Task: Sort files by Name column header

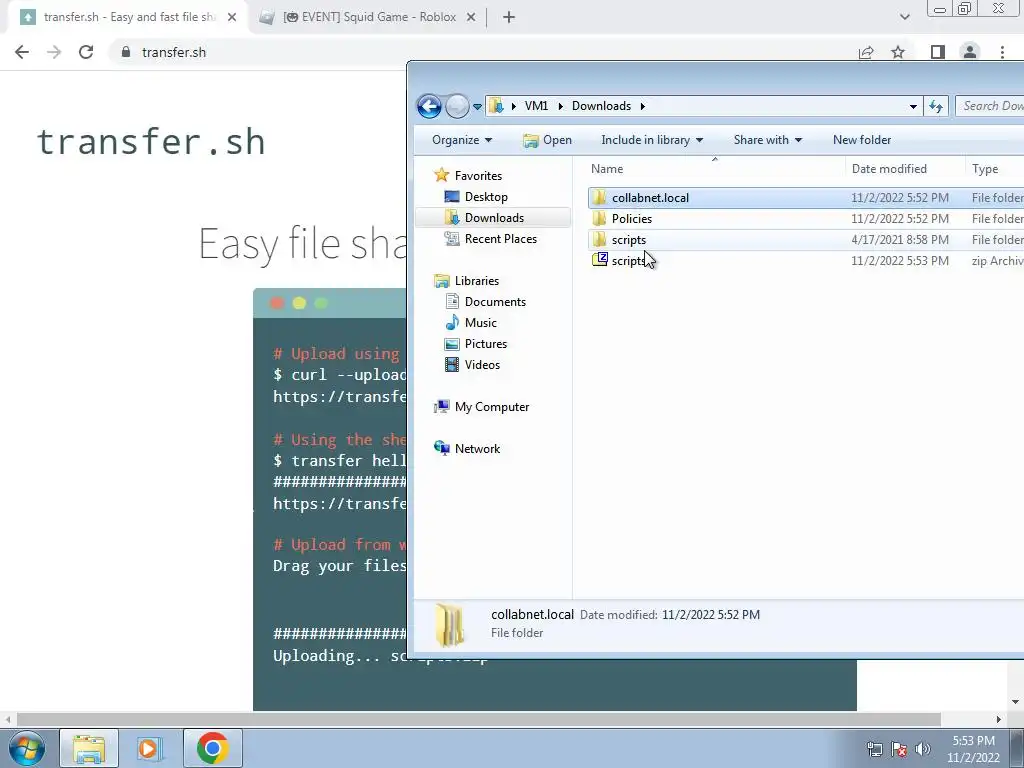Action: click(715, 168)
